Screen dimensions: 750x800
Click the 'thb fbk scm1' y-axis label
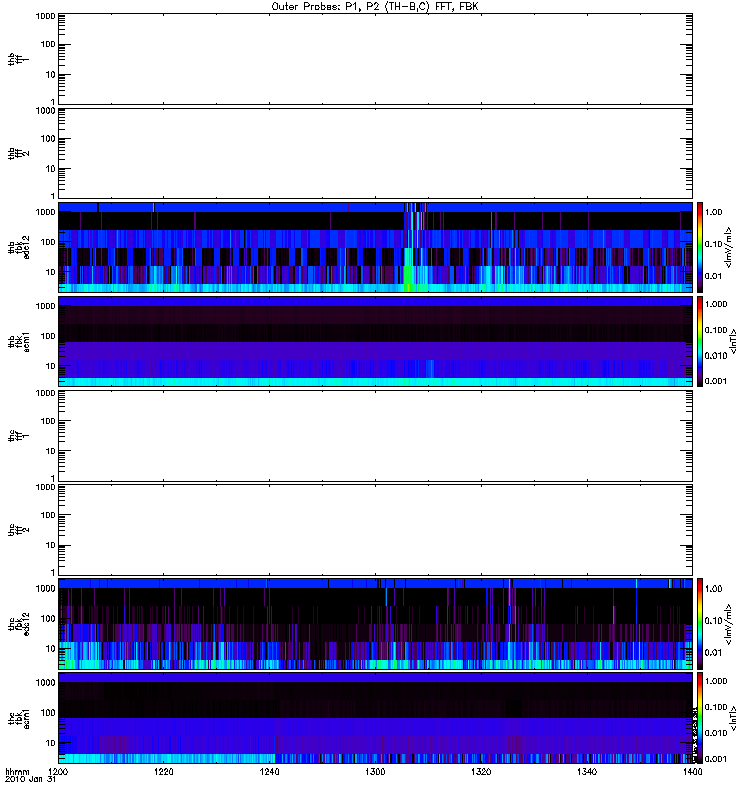[x=19, y=341]
